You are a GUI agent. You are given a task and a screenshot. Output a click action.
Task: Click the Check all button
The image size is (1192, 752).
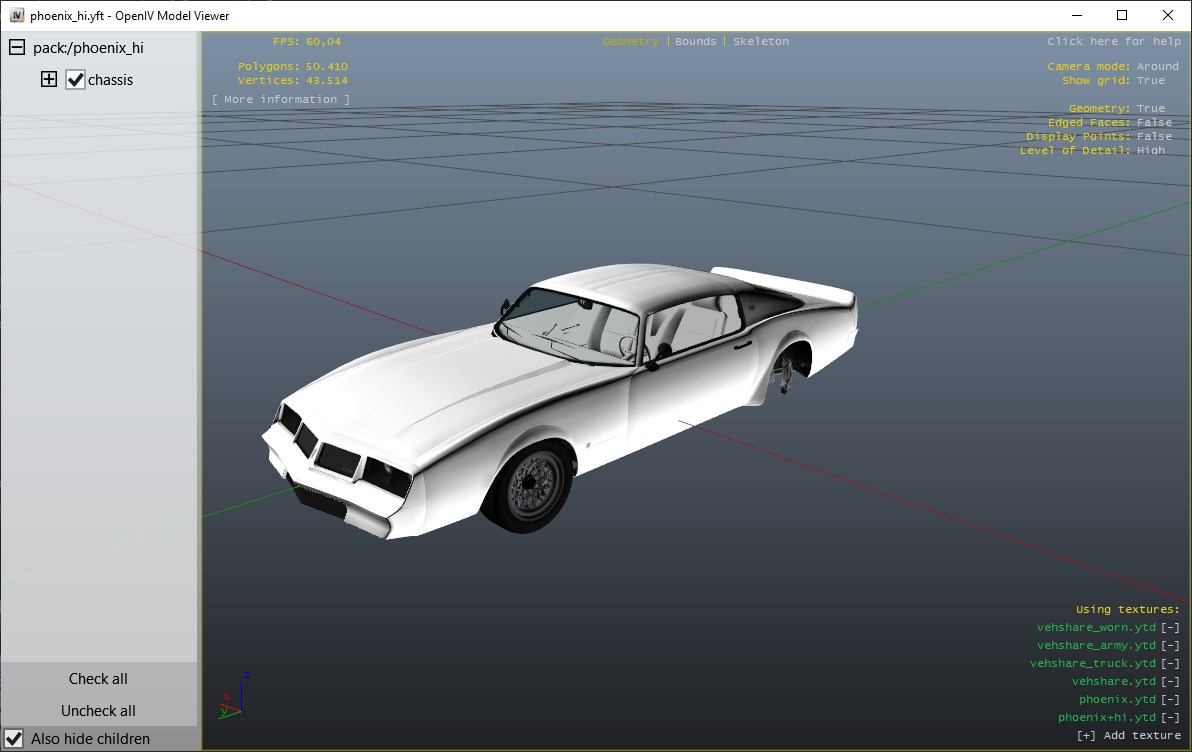98,678
